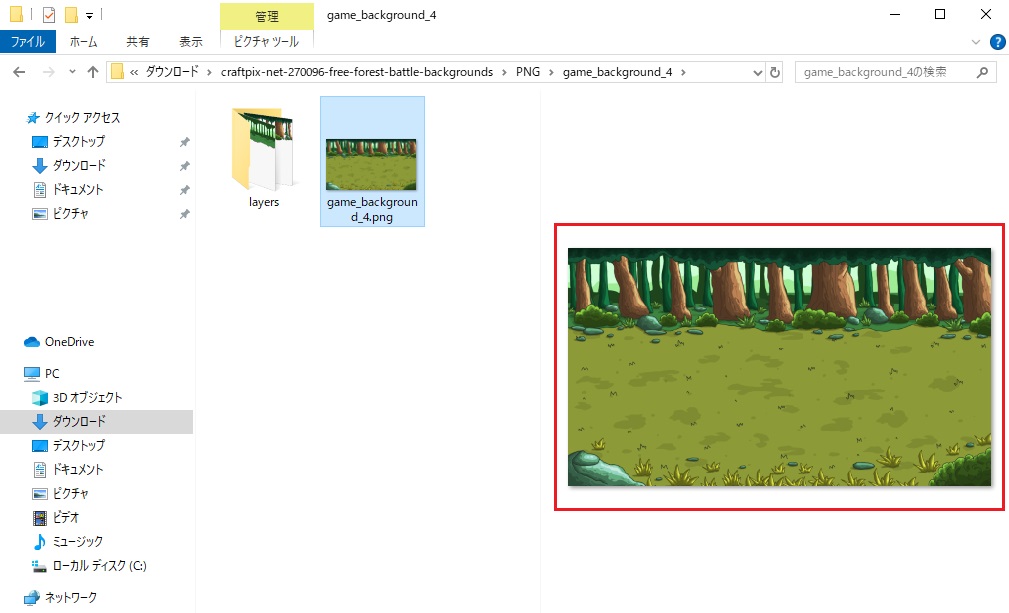Screen dimensions: 1009x613
Task: Click the pin icon beside デスクトップ
Action: pos(184,142)
